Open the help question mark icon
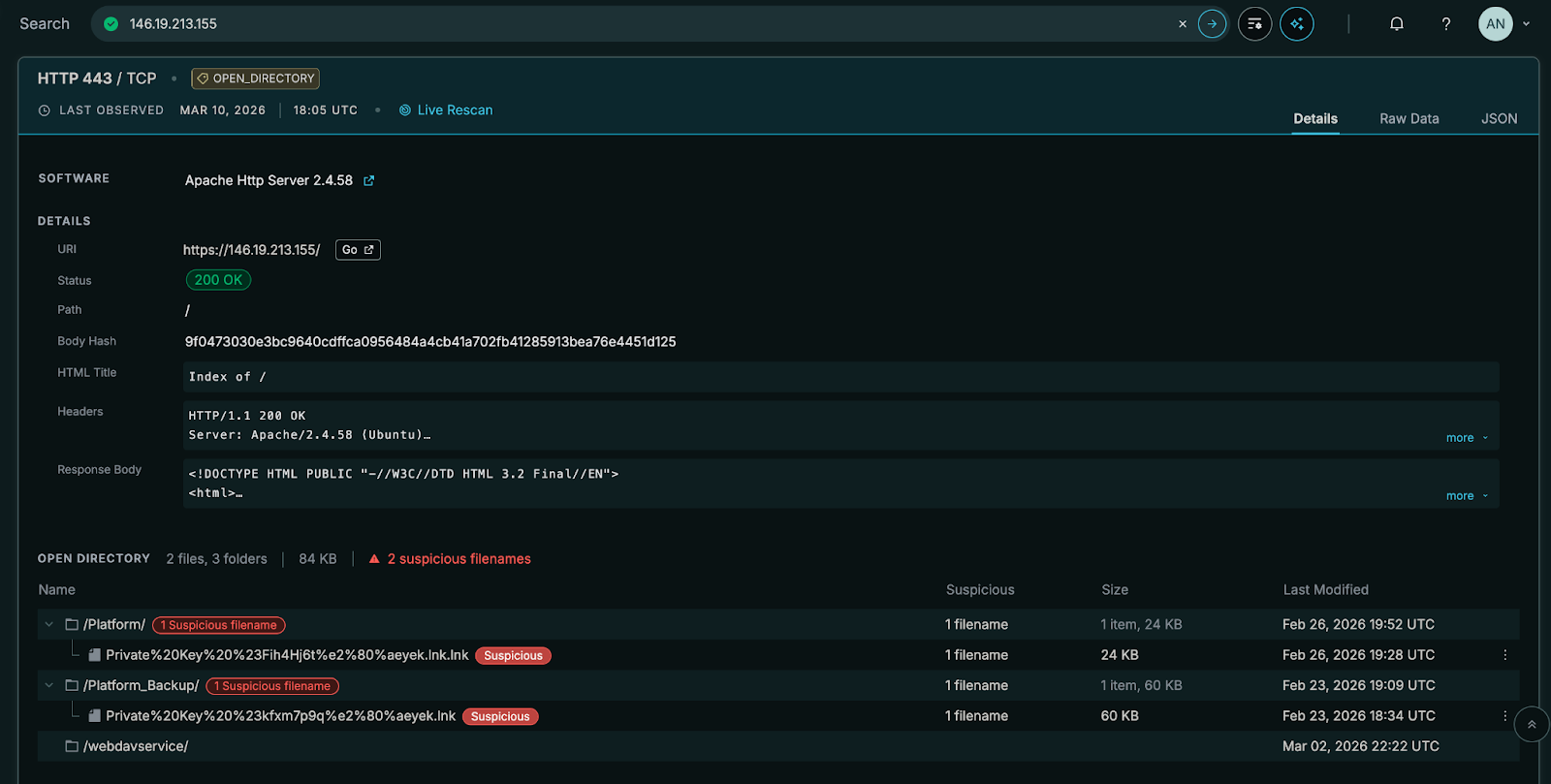The height and width of the screenshot is (784, 1551). point(1445,24)
